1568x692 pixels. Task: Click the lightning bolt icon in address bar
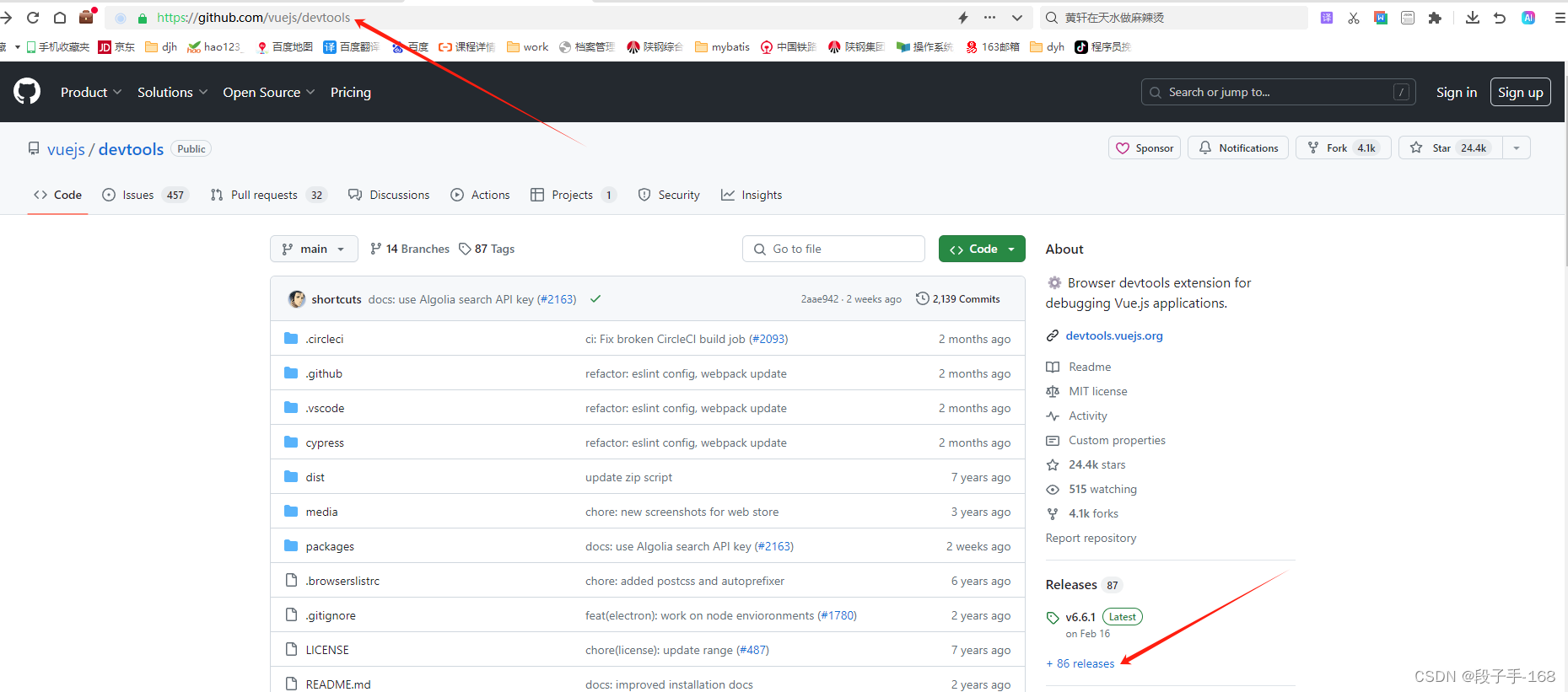tap(963, 17)
